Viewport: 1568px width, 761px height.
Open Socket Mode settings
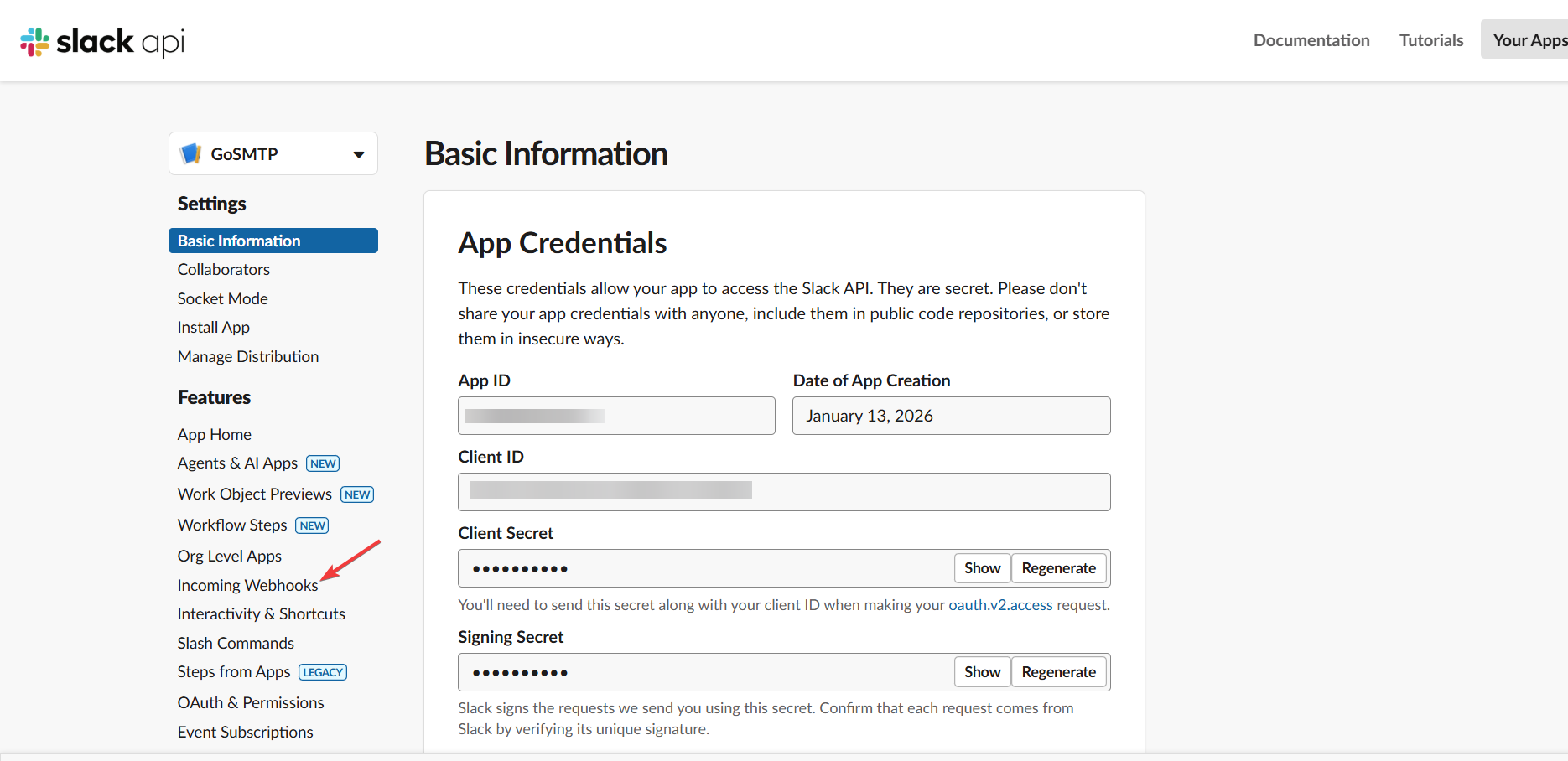(x=222, y=298)
